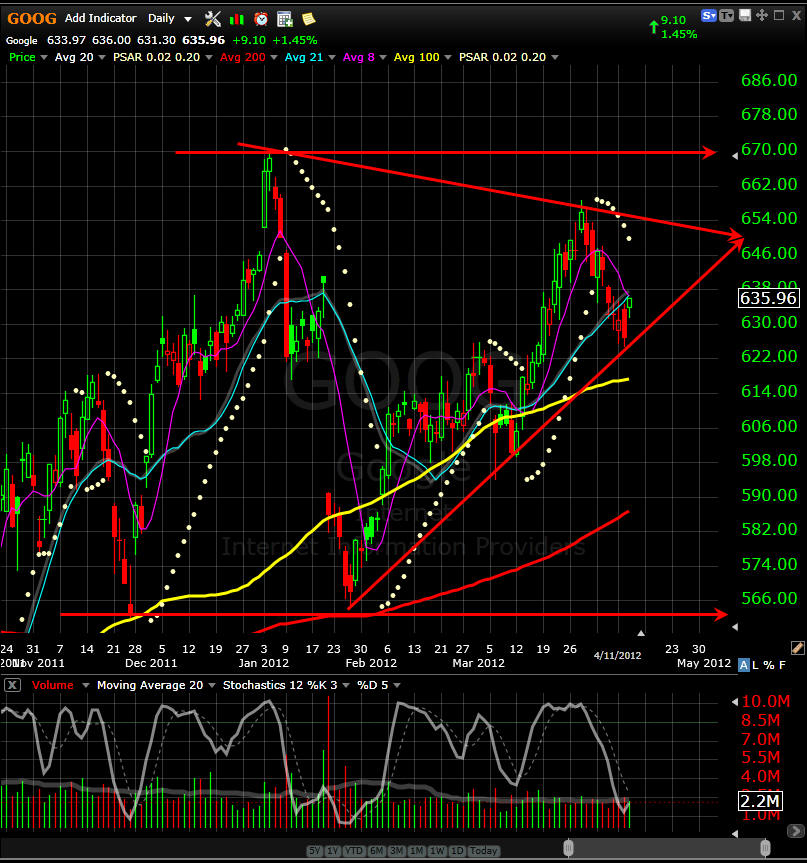Click the Google company name text
807x863 pixels.
(21, 41)
